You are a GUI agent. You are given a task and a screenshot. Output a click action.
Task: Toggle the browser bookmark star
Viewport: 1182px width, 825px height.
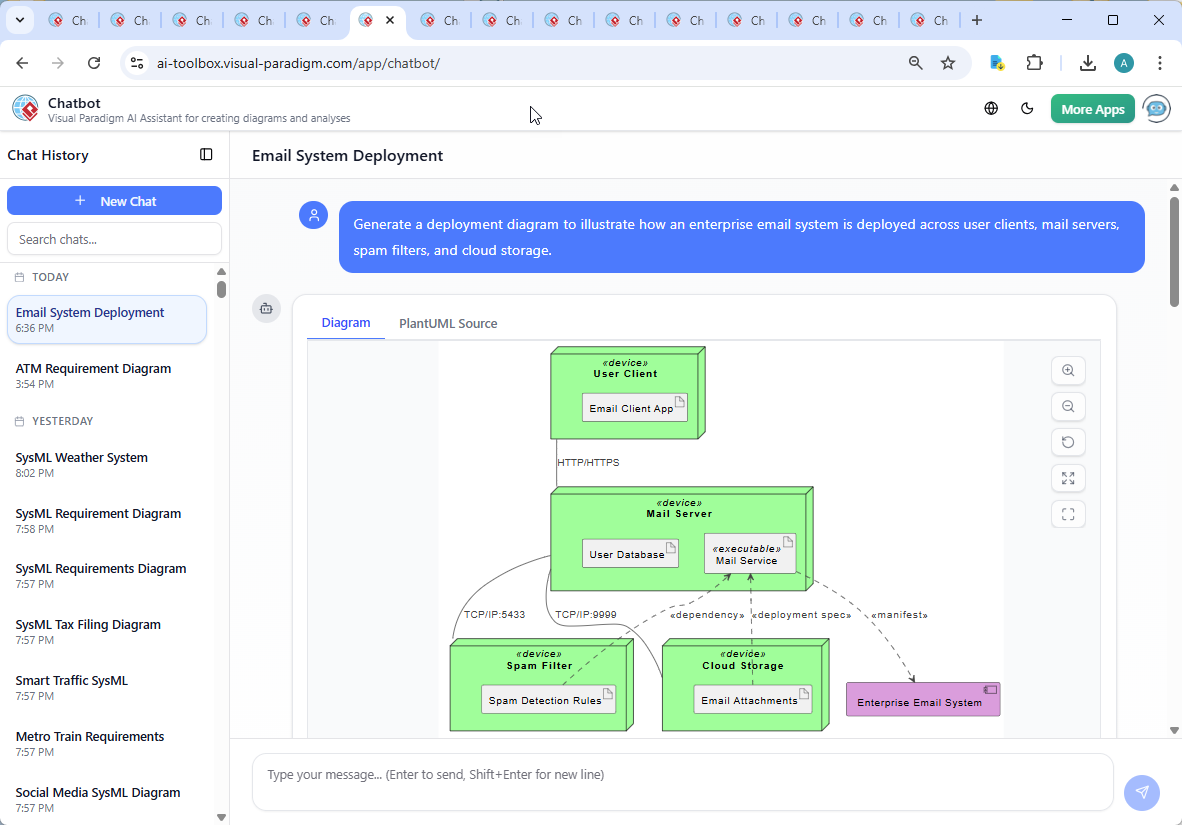coord(947,62)
